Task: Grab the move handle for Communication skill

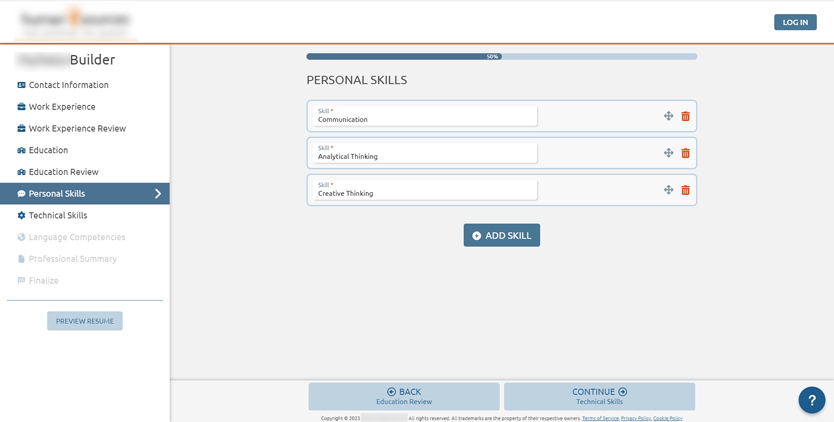Action: point(668,116)
